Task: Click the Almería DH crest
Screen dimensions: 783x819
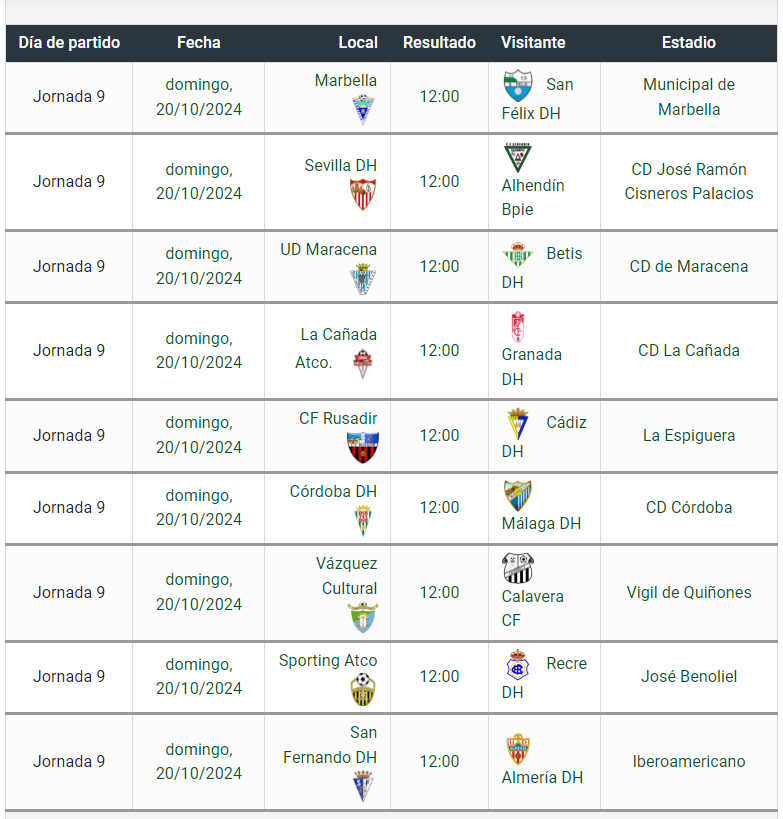Action: coord(518,749)
